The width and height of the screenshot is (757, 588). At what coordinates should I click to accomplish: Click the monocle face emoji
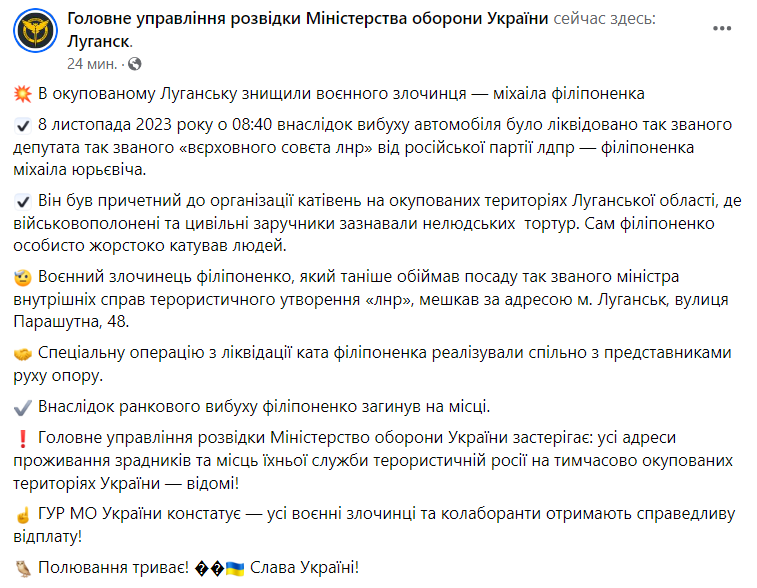23,277
